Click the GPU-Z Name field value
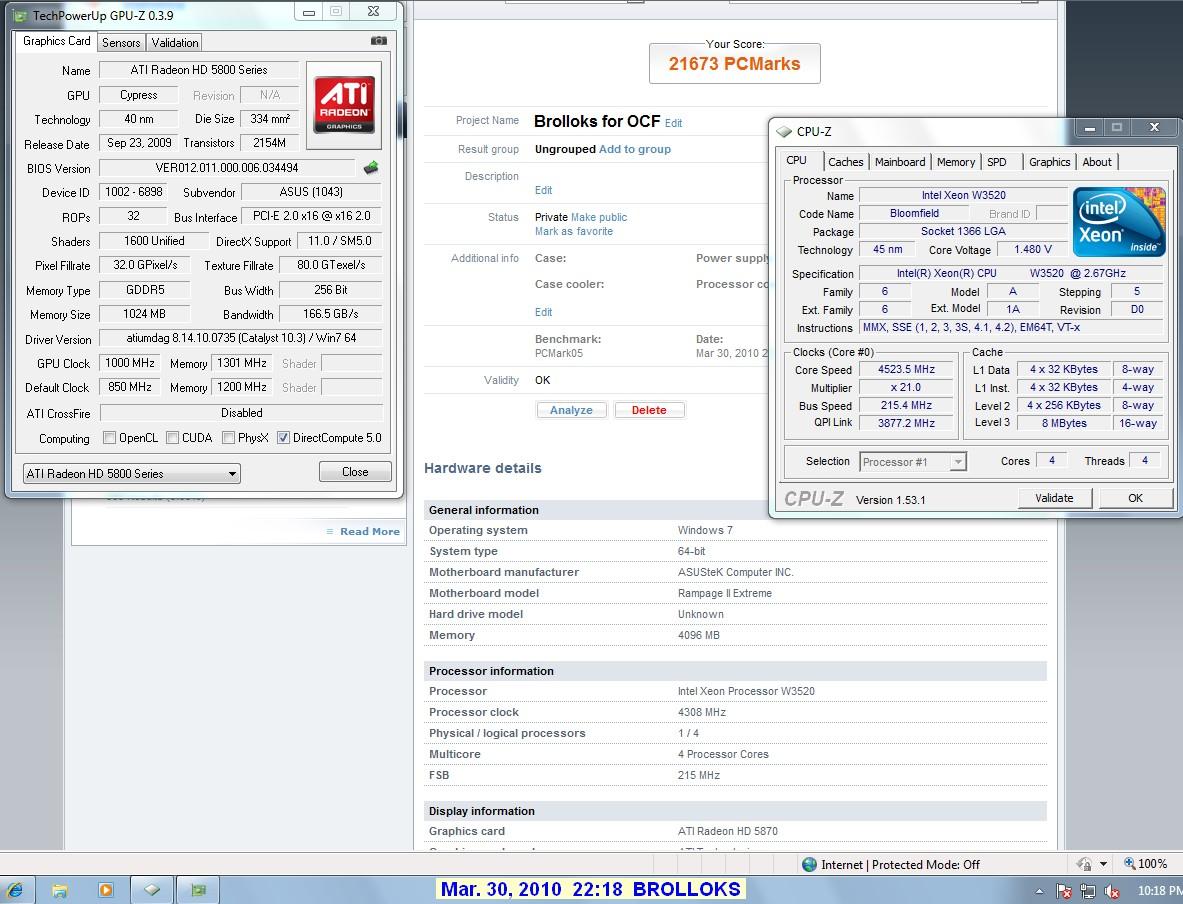 tap(199, 70)
